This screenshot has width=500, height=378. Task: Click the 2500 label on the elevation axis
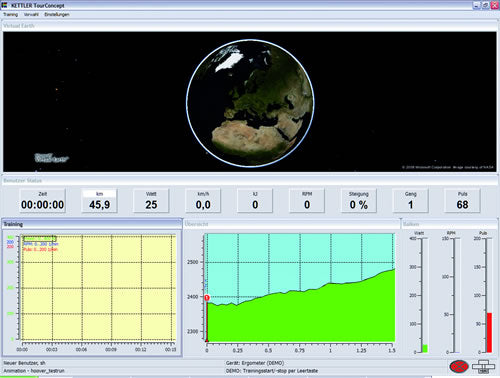[193, 262]
